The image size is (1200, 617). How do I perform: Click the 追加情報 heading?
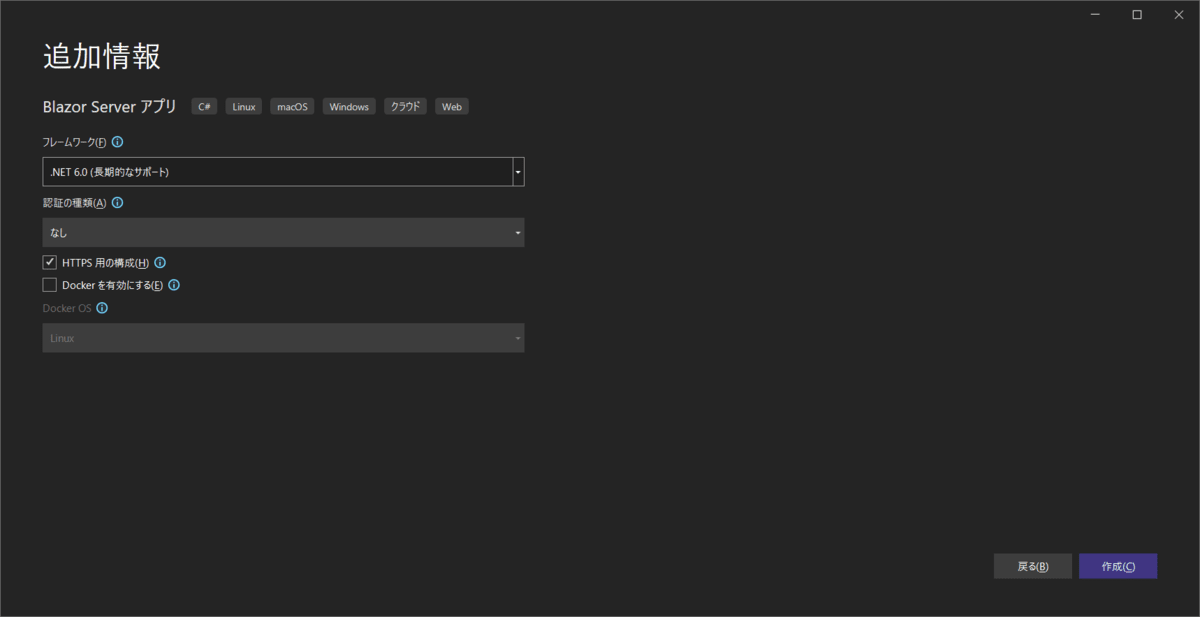(102, 56)
